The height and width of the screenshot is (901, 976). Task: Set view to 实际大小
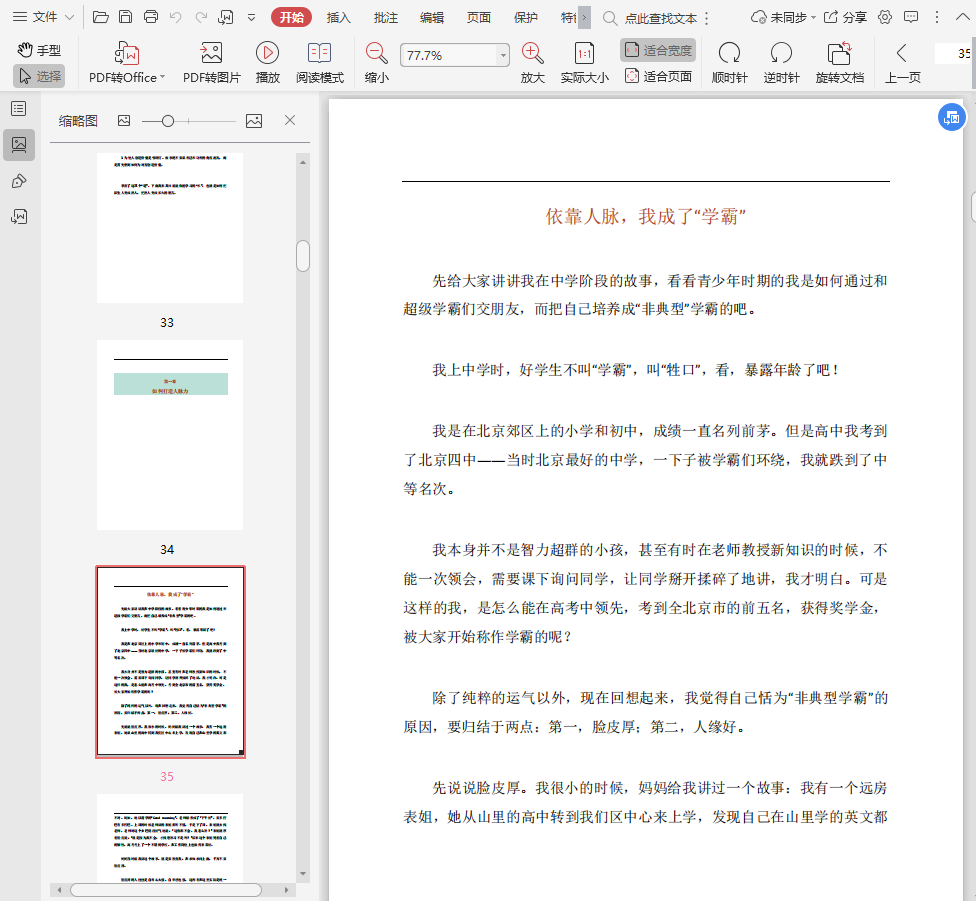[584, 54]
